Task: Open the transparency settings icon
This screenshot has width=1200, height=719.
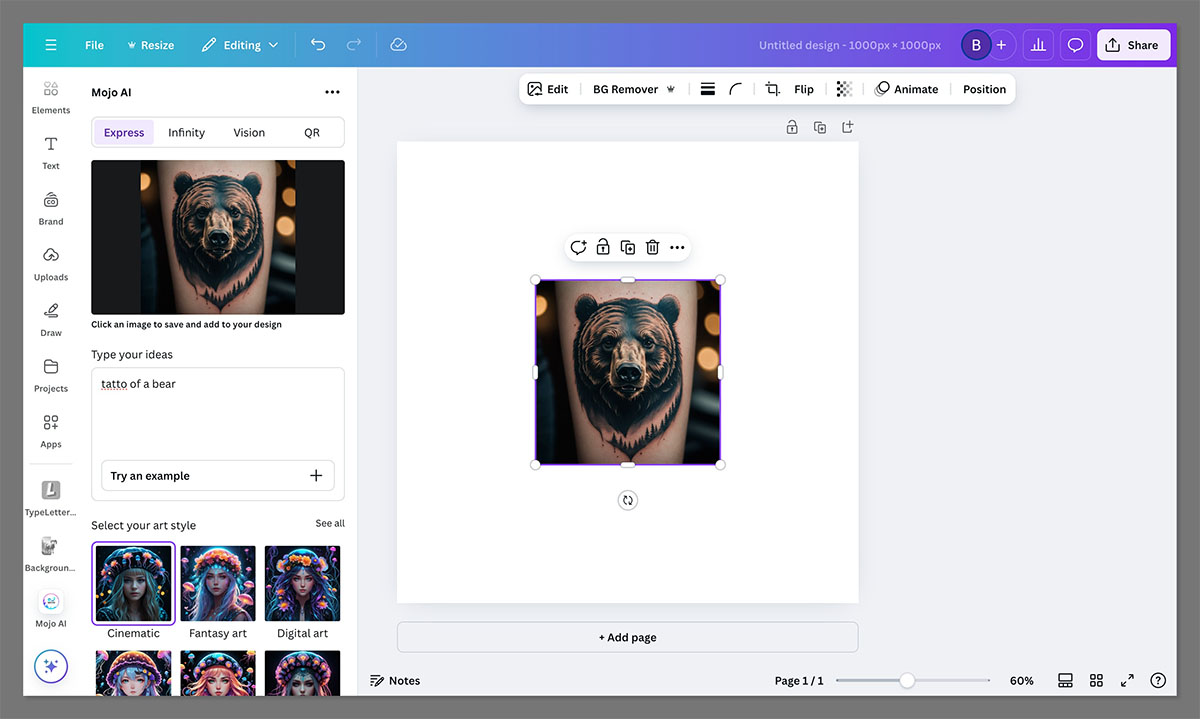Action: tap(844, 89)
